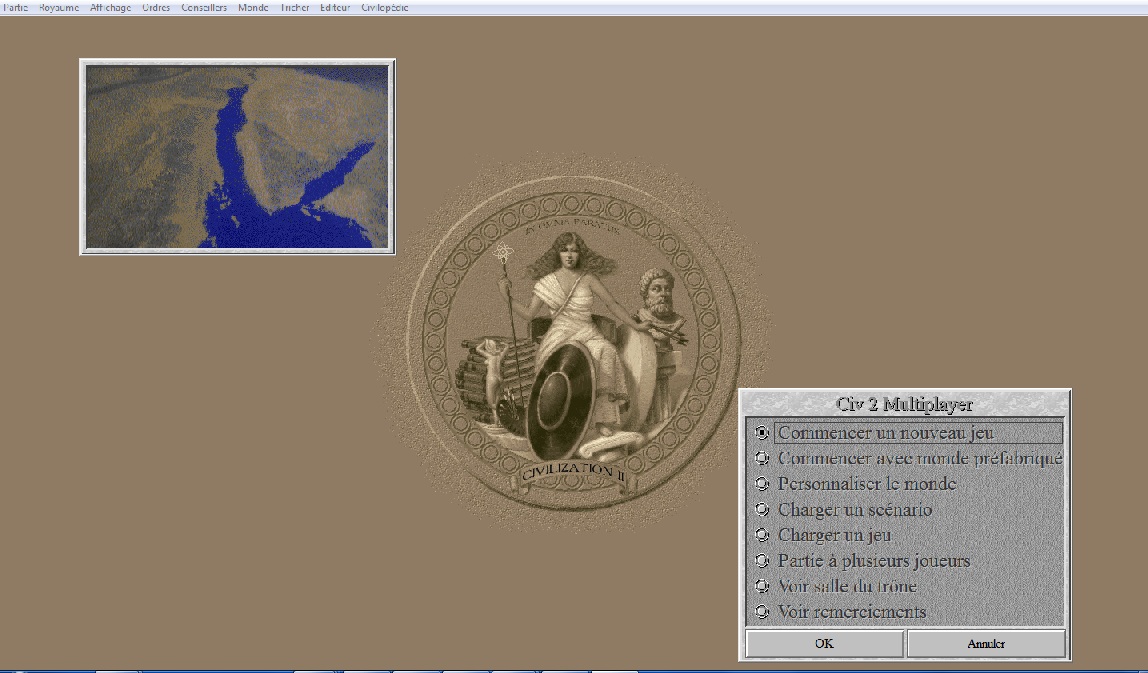Open the Ordres menu
This screenshot has width=1148, height=673.
coord(156,7)
